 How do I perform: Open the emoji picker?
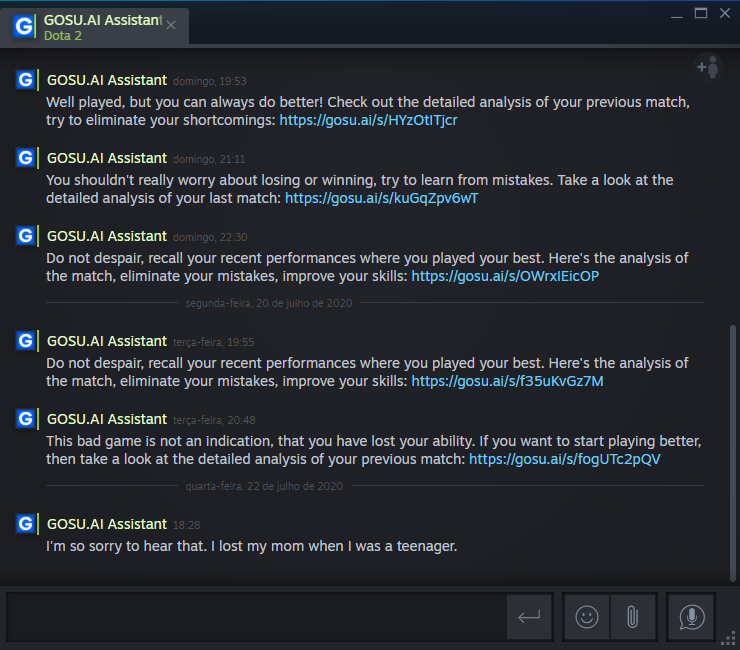coord(587,617)
